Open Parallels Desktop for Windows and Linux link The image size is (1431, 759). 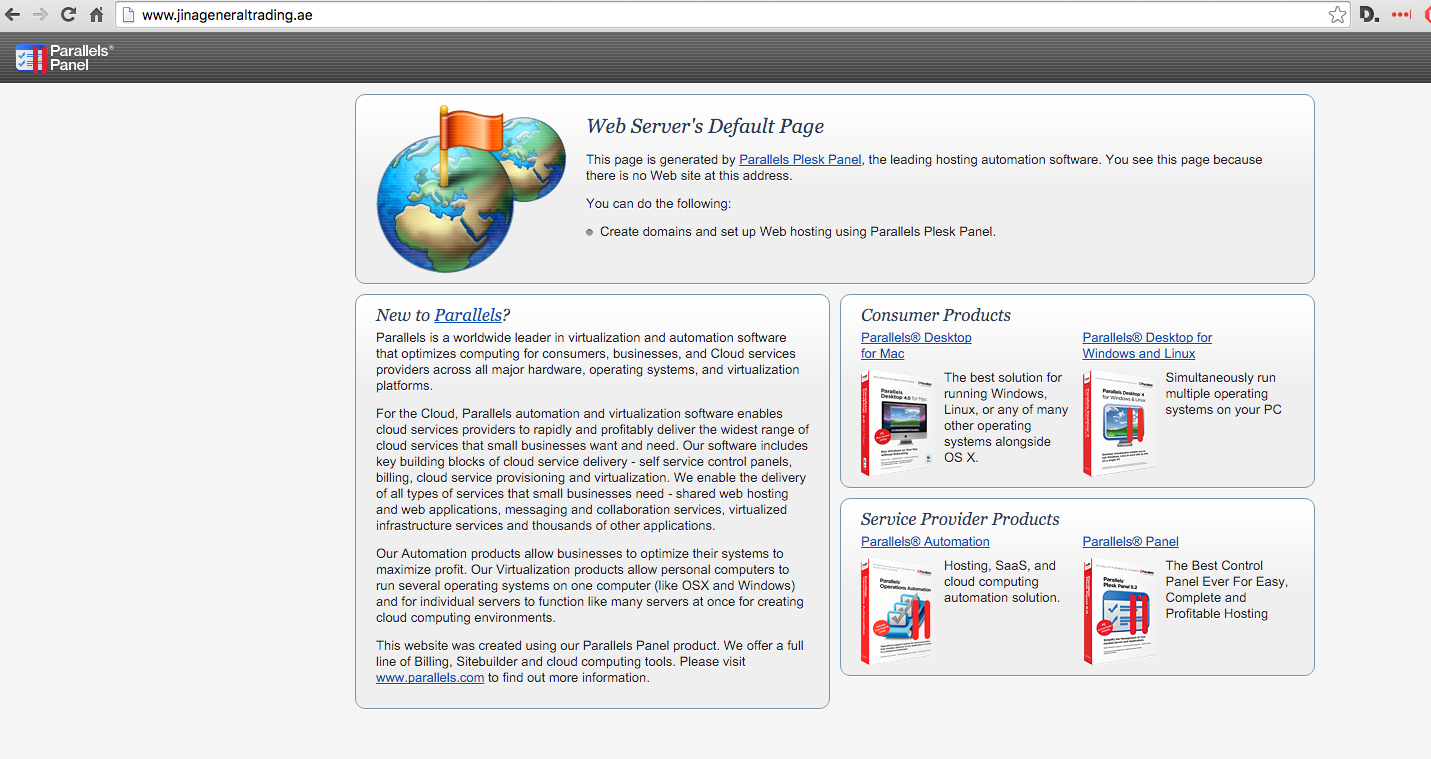(1147, 346)
